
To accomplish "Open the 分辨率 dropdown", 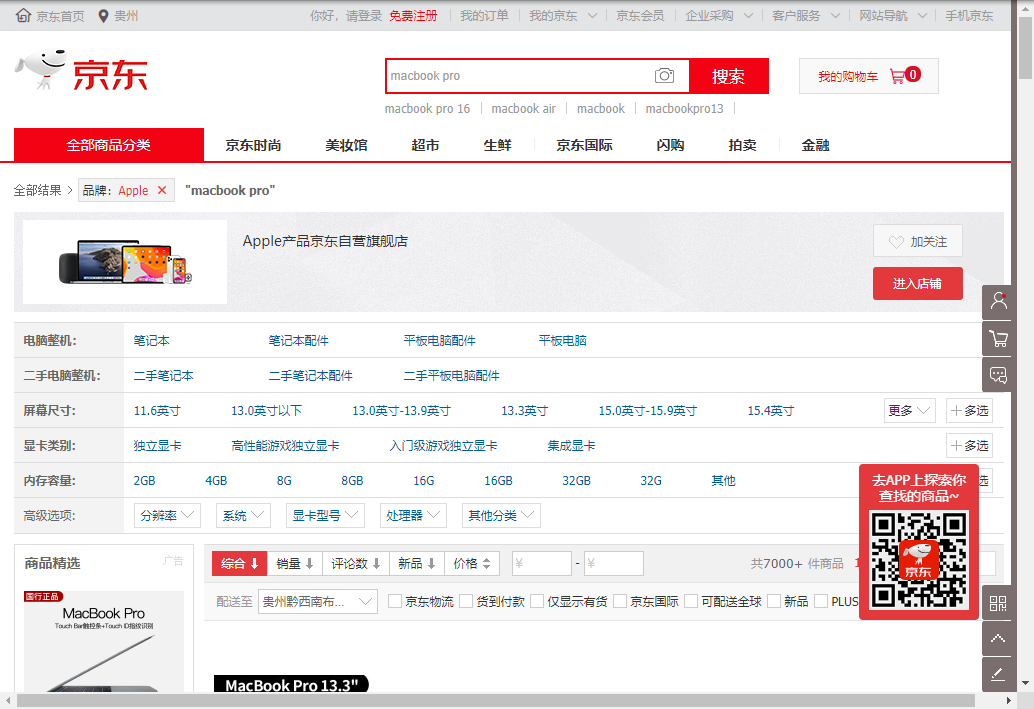I will (167, 516).
